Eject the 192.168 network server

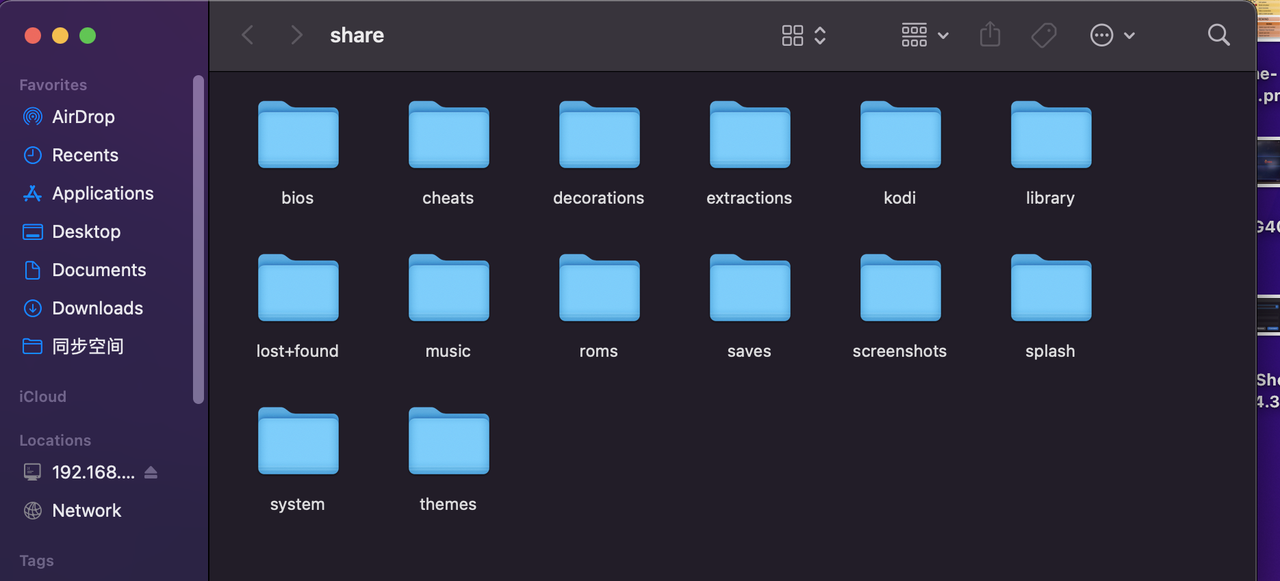coord(151,472)
